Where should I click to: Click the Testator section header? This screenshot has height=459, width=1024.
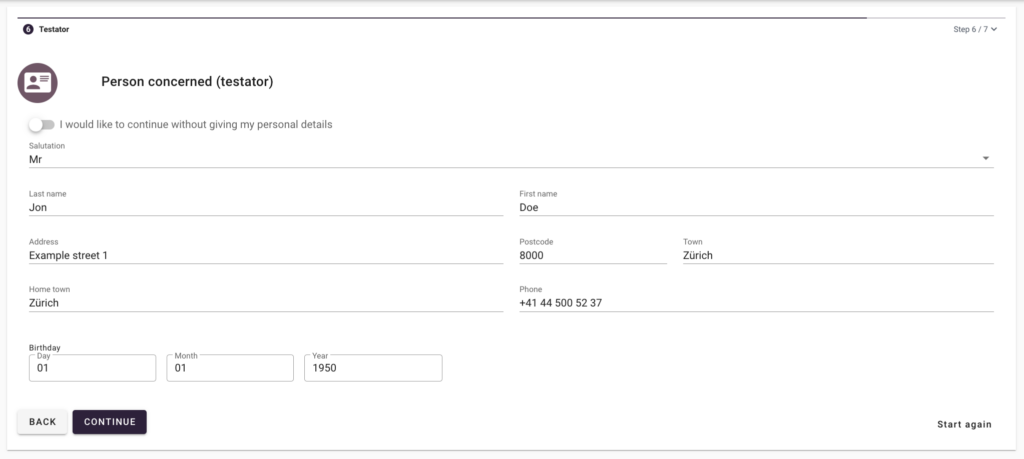(x=54, y=29)
